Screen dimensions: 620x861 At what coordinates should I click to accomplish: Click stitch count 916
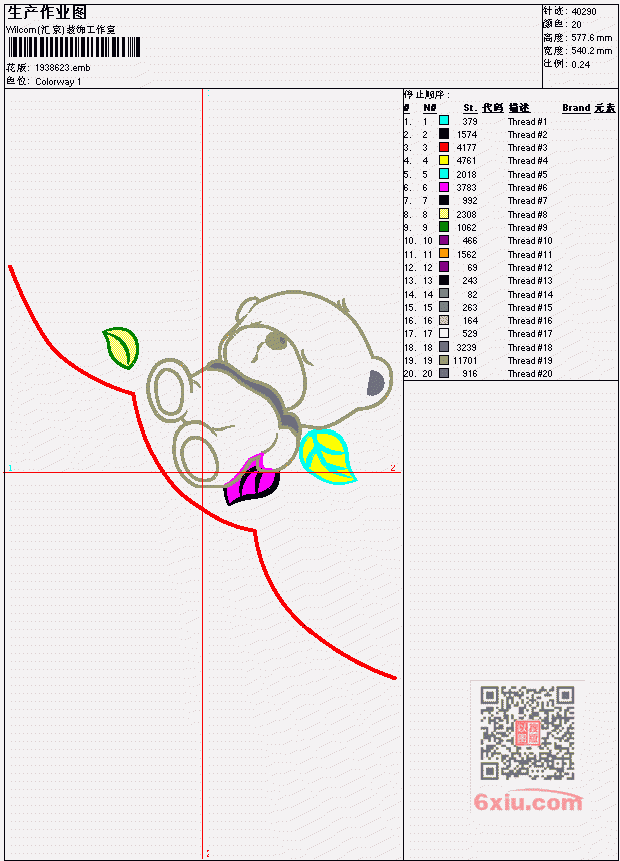click(x=470, y=374)
